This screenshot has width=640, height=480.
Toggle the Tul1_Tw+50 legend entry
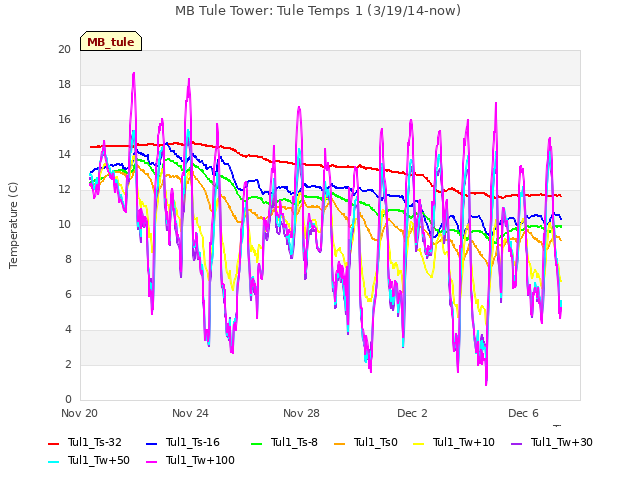click(x=89, y=460)
